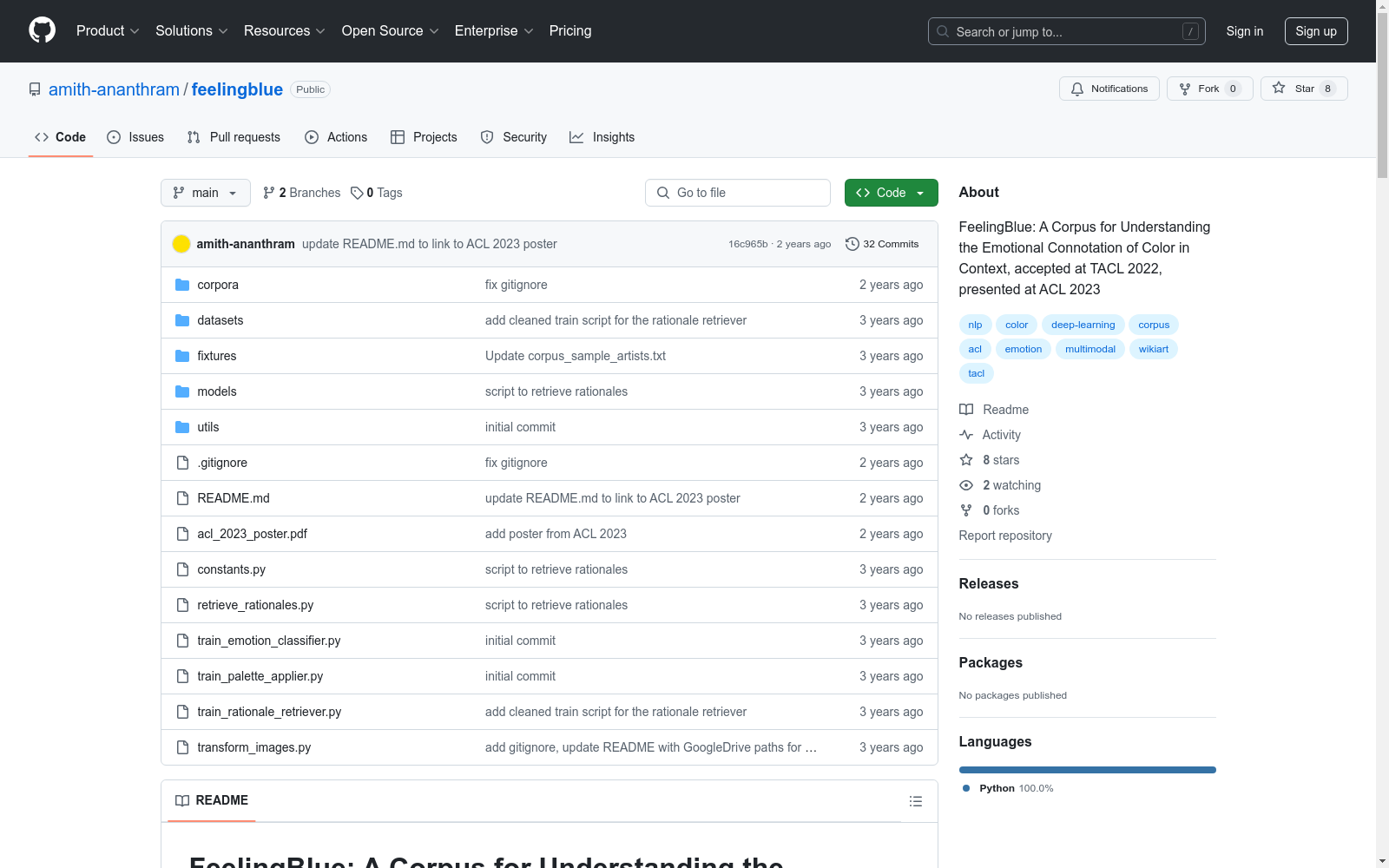
Task: Click the Sign in link
Action: tap(1245, 31)
